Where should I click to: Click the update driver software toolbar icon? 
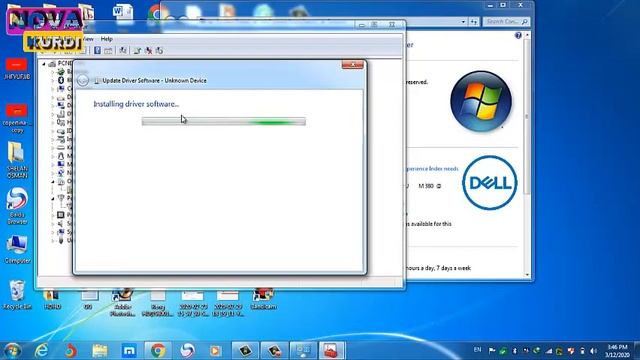(x=137, y=50)
